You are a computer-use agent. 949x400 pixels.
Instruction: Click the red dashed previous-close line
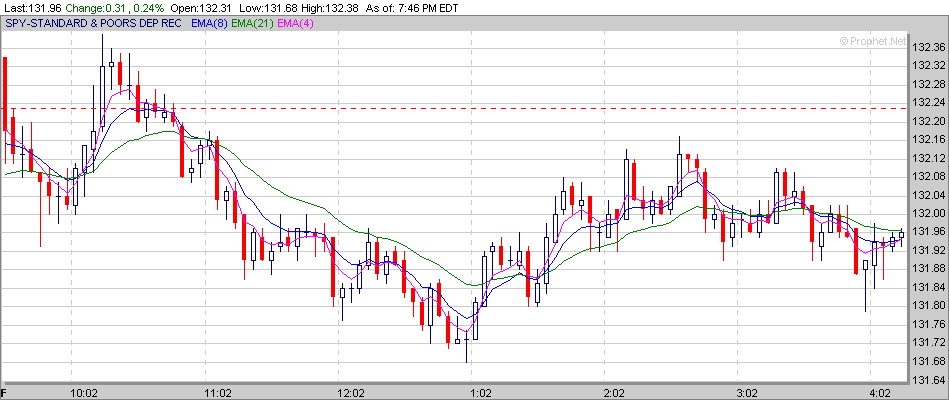click(x=455, y=108)
